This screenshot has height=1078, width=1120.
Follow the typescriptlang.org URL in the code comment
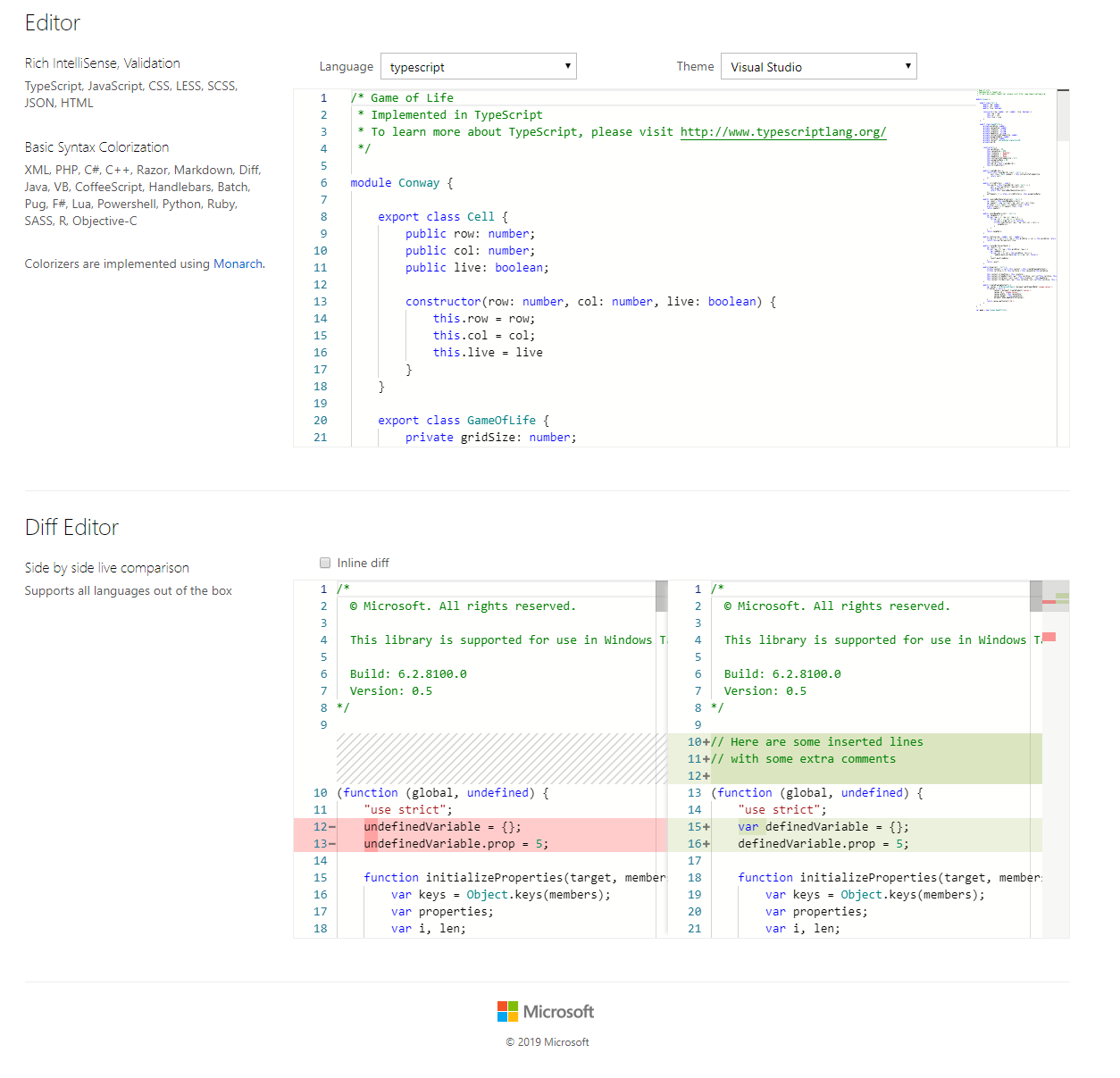pos(783,132)
